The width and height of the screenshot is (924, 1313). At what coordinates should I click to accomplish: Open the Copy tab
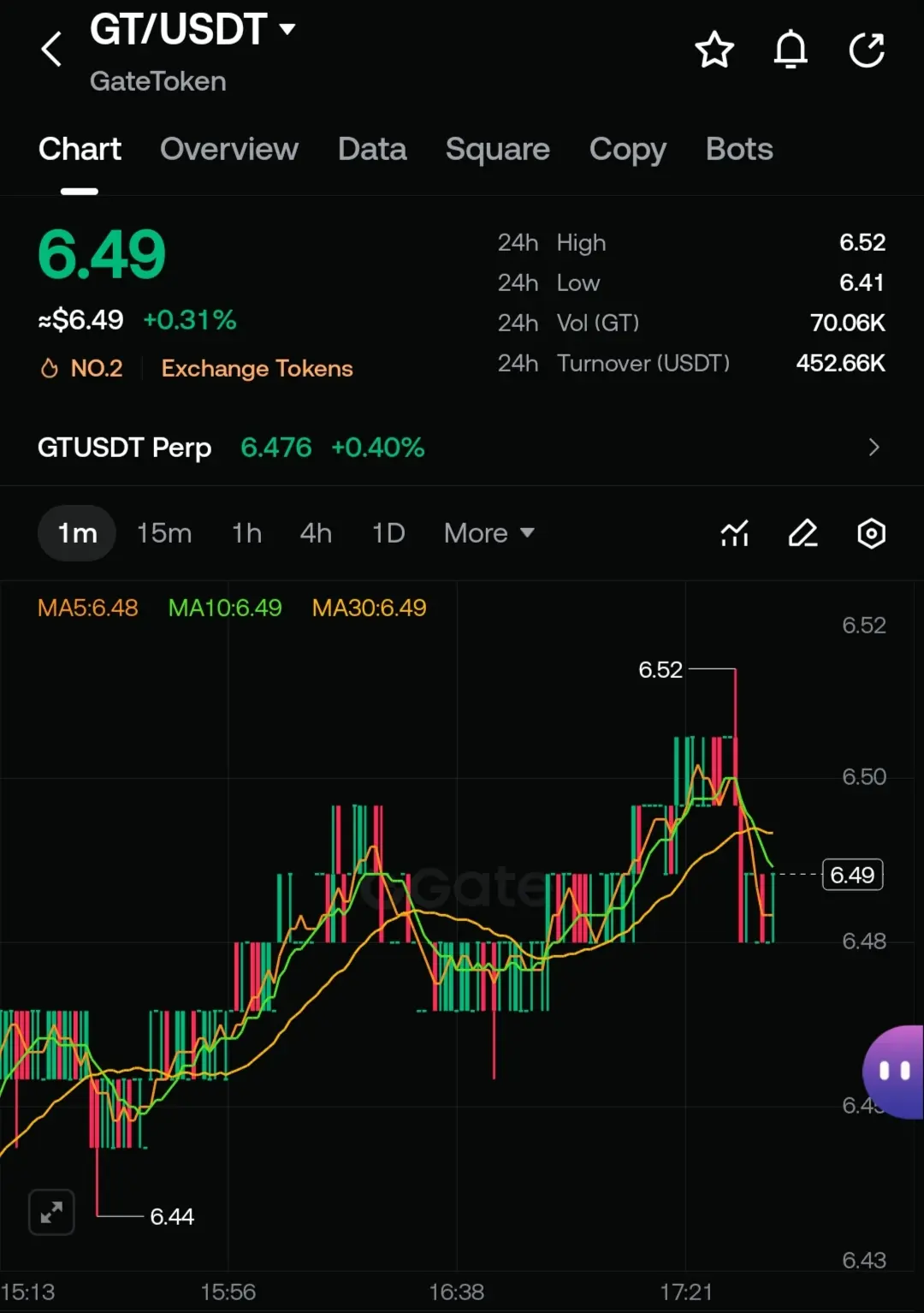click(x=628, y=150)
